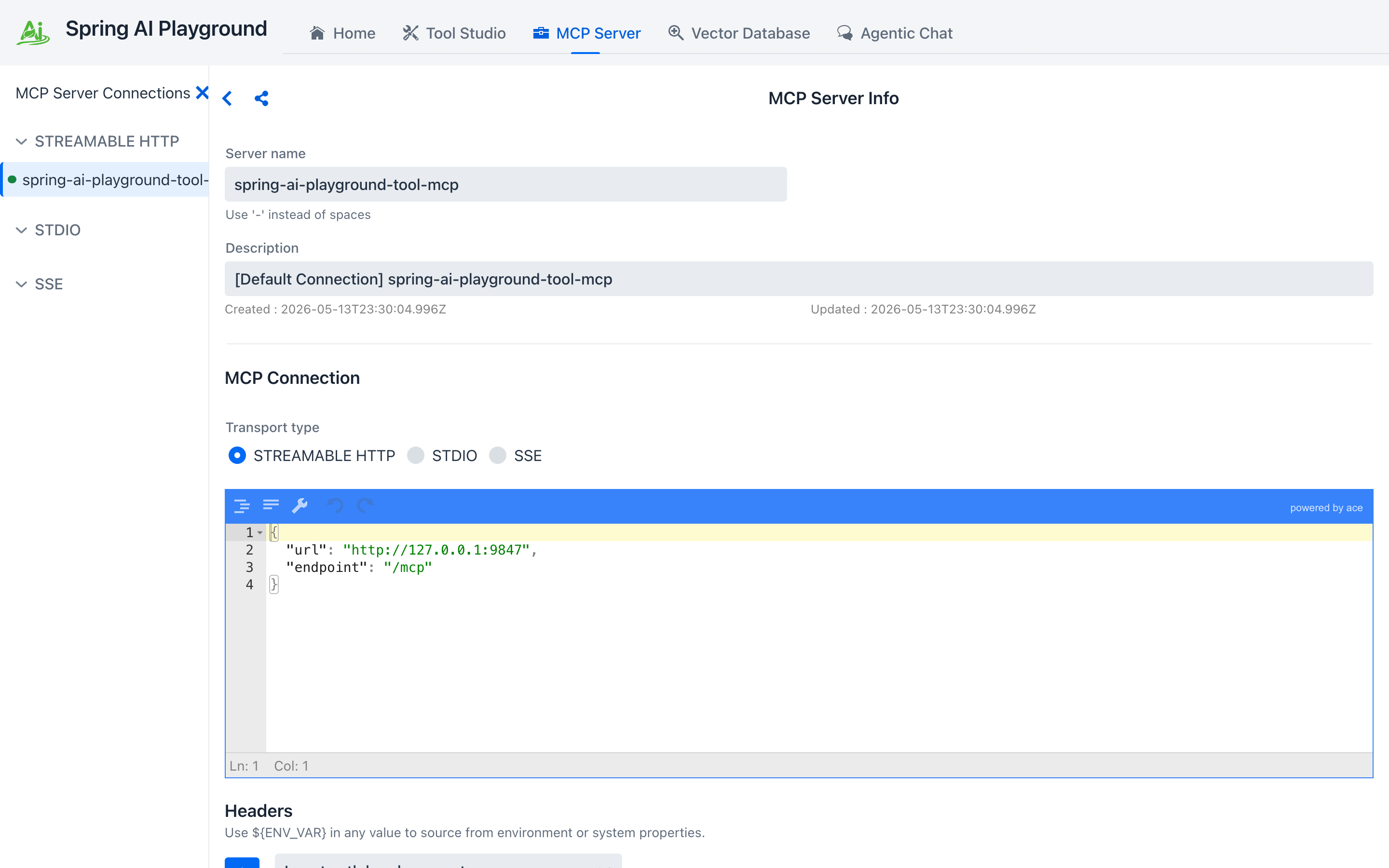This screenshot has width=1389, height=868.
Task: Go to the Agentic Chat tab
Action: pos(895,33)
